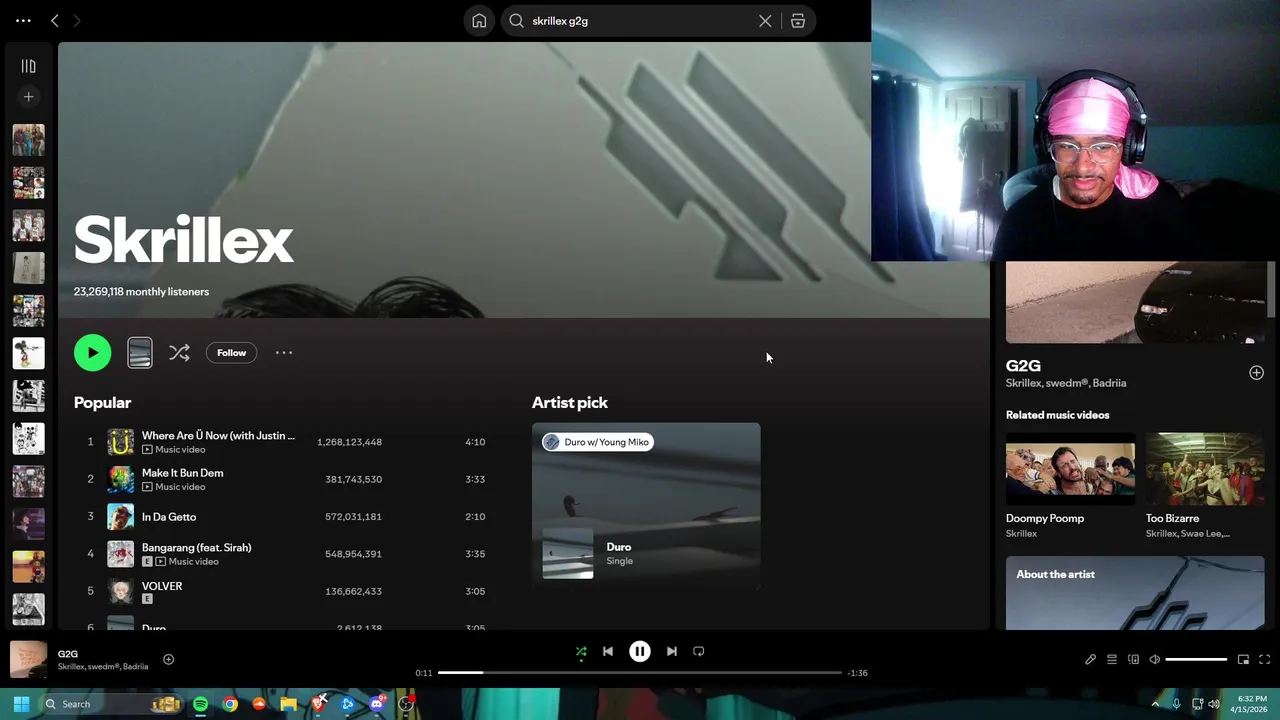
Task: Select 'In Da Getto' track
Action: tap(280, 517)
